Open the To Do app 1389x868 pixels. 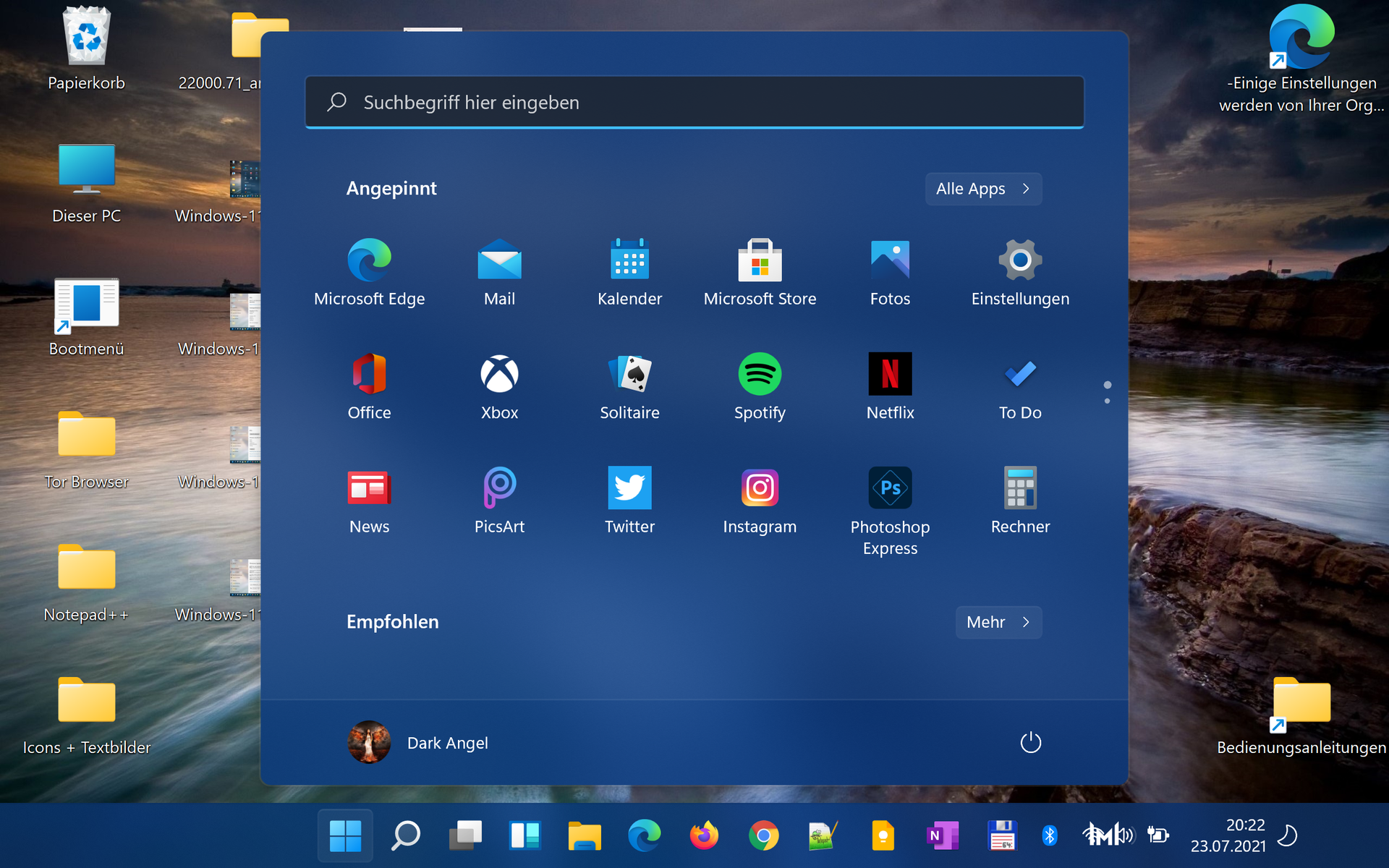[x=1020, y=387]
